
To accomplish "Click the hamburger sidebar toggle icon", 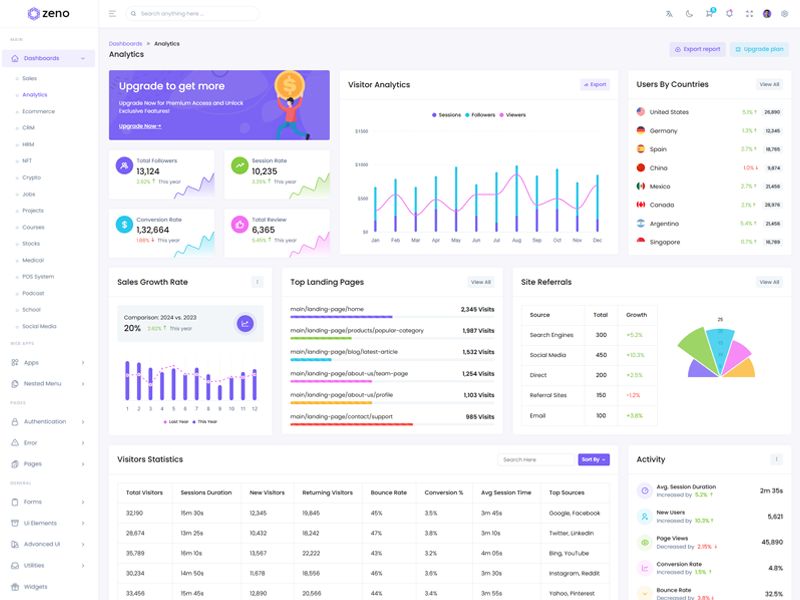I will (112, 14).
